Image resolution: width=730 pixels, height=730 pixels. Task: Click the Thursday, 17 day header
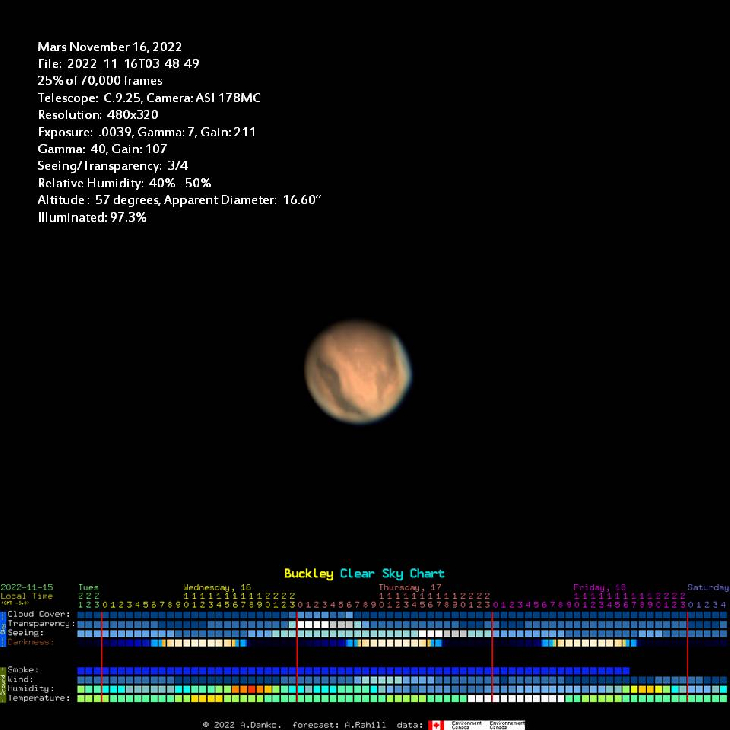click(x=410, y=587)
